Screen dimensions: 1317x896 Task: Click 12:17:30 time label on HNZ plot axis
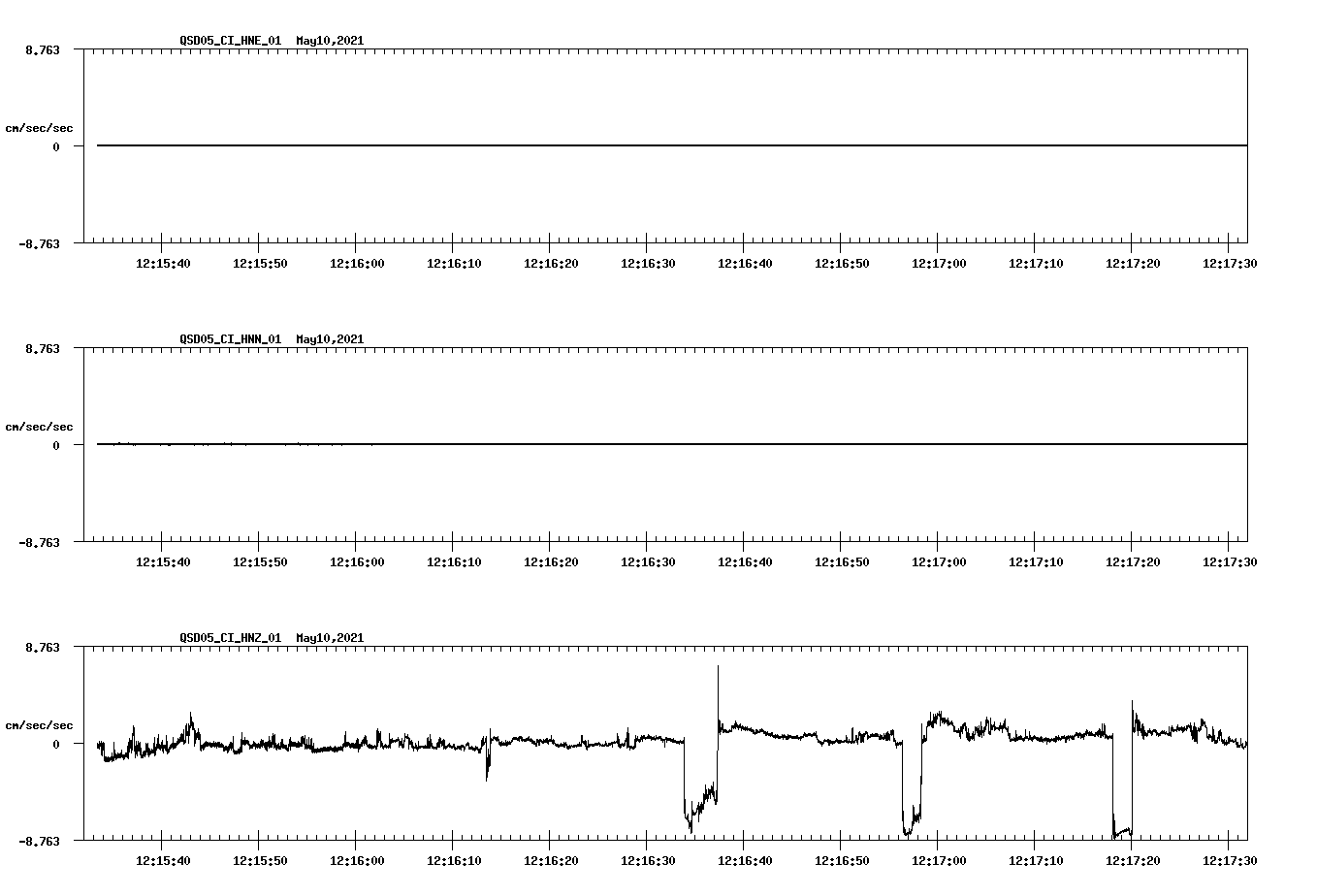(x=1230, y=860)
